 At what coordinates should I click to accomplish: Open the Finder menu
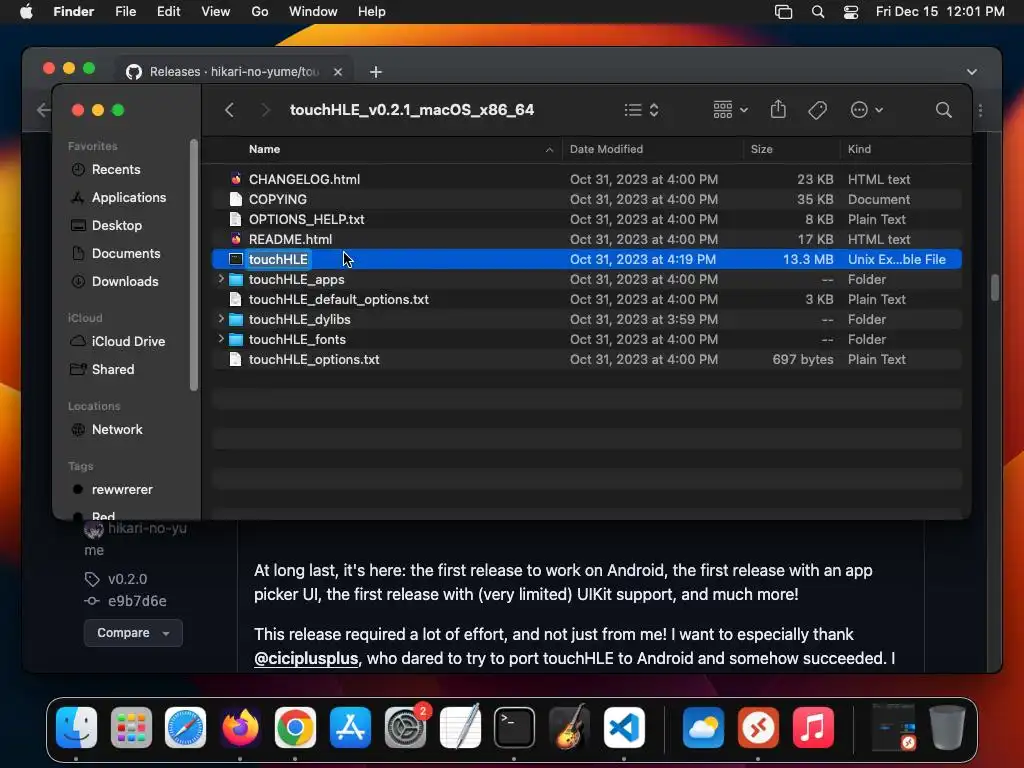click(73, 12)
